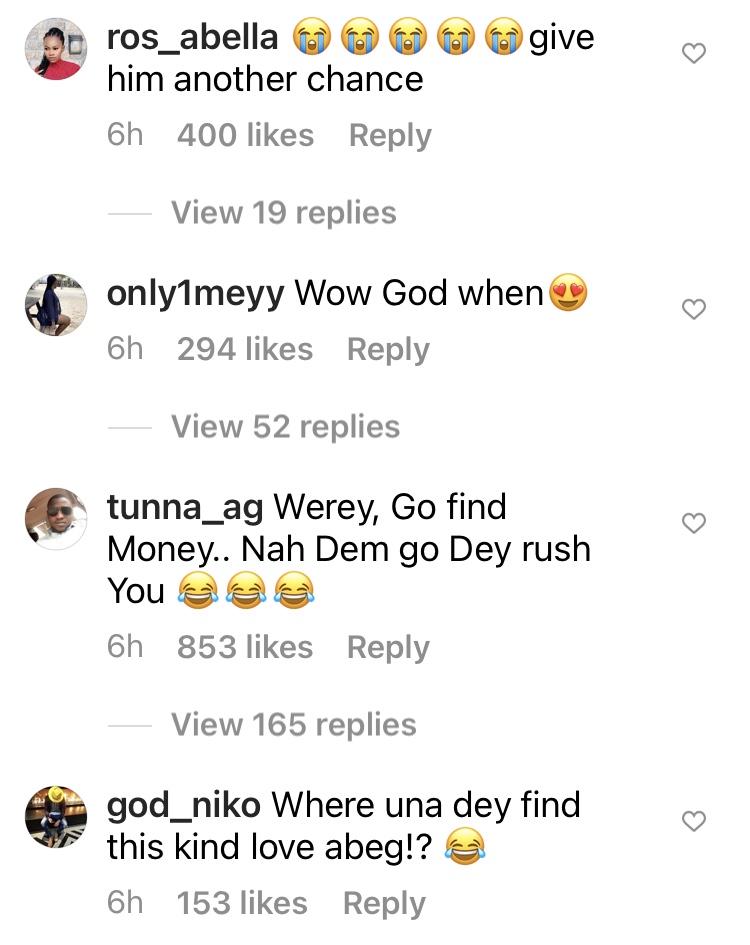This screenshot has height=945, width=750.
Task: Heart the tunna_ag comment
Action: click(x=693, y=522)
